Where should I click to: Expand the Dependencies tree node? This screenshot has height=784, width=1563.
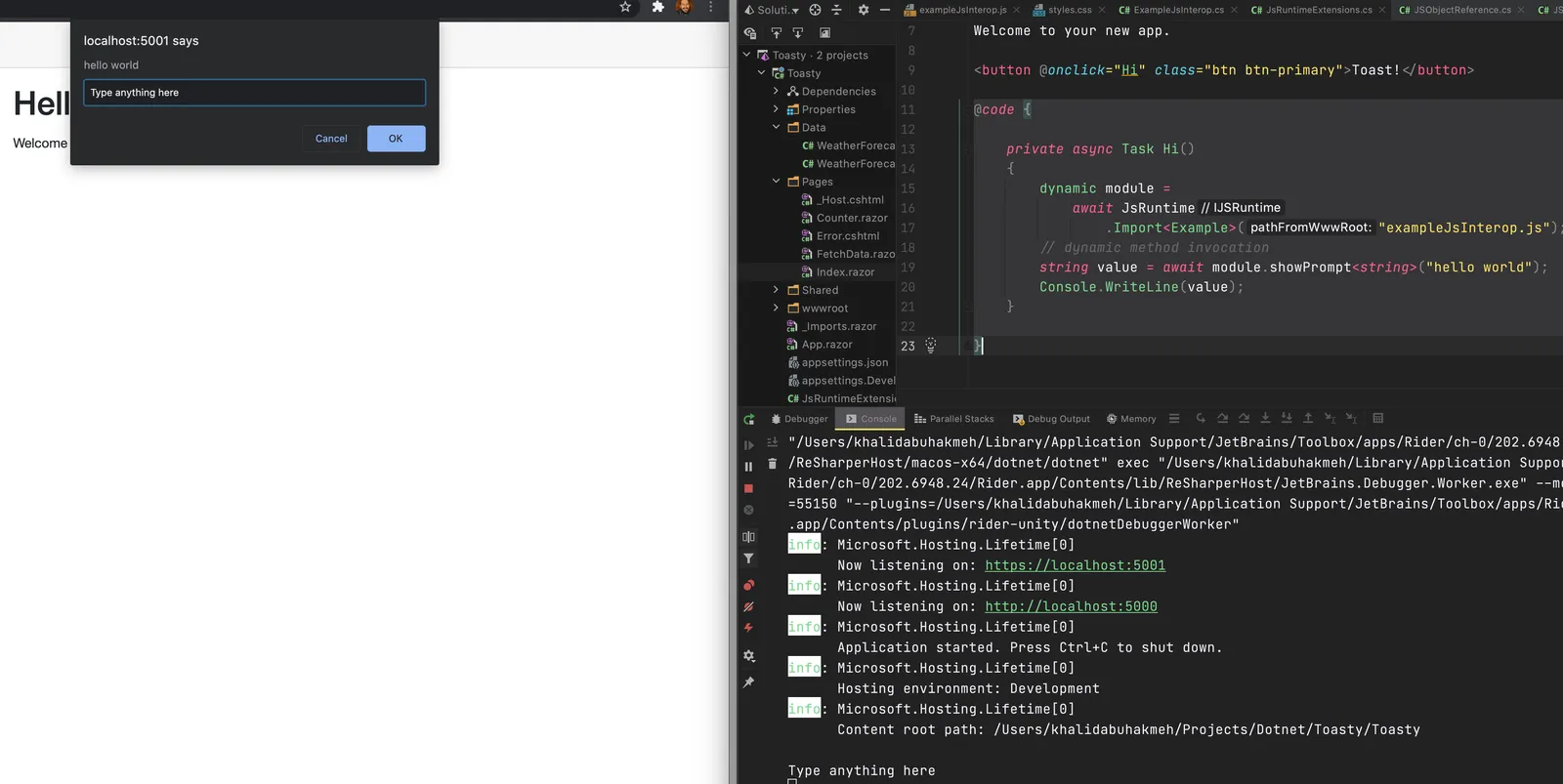pos(777,92)
